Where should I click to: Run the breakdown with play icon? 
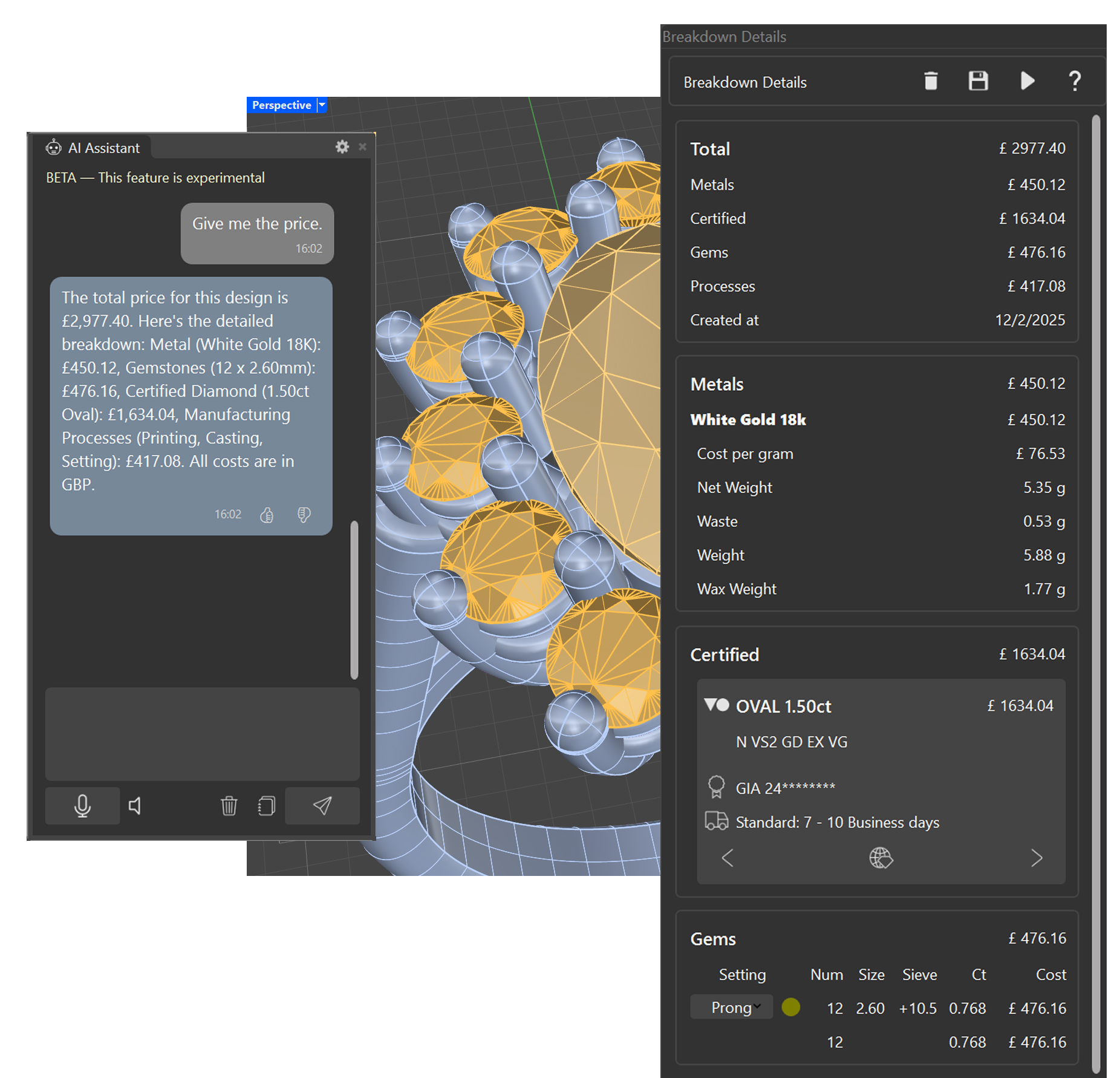[1027, 81]
